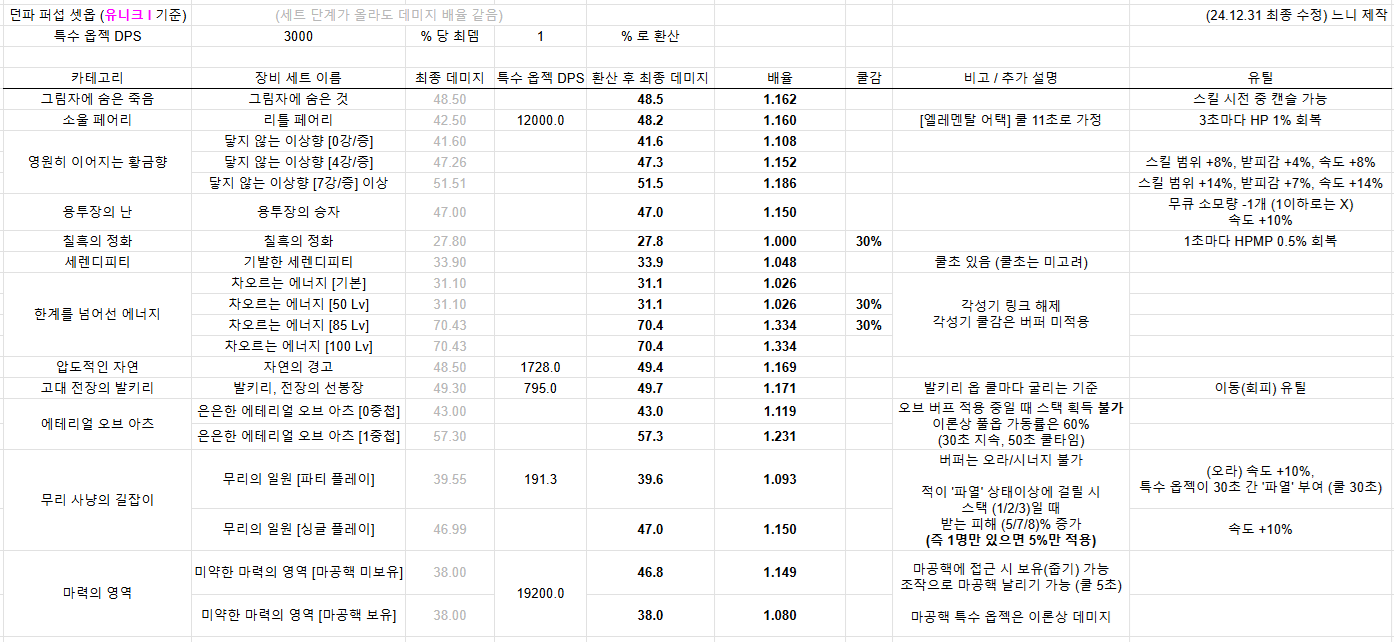
Task: Click the '유틸' column header cell
Action: [1260, 78]
